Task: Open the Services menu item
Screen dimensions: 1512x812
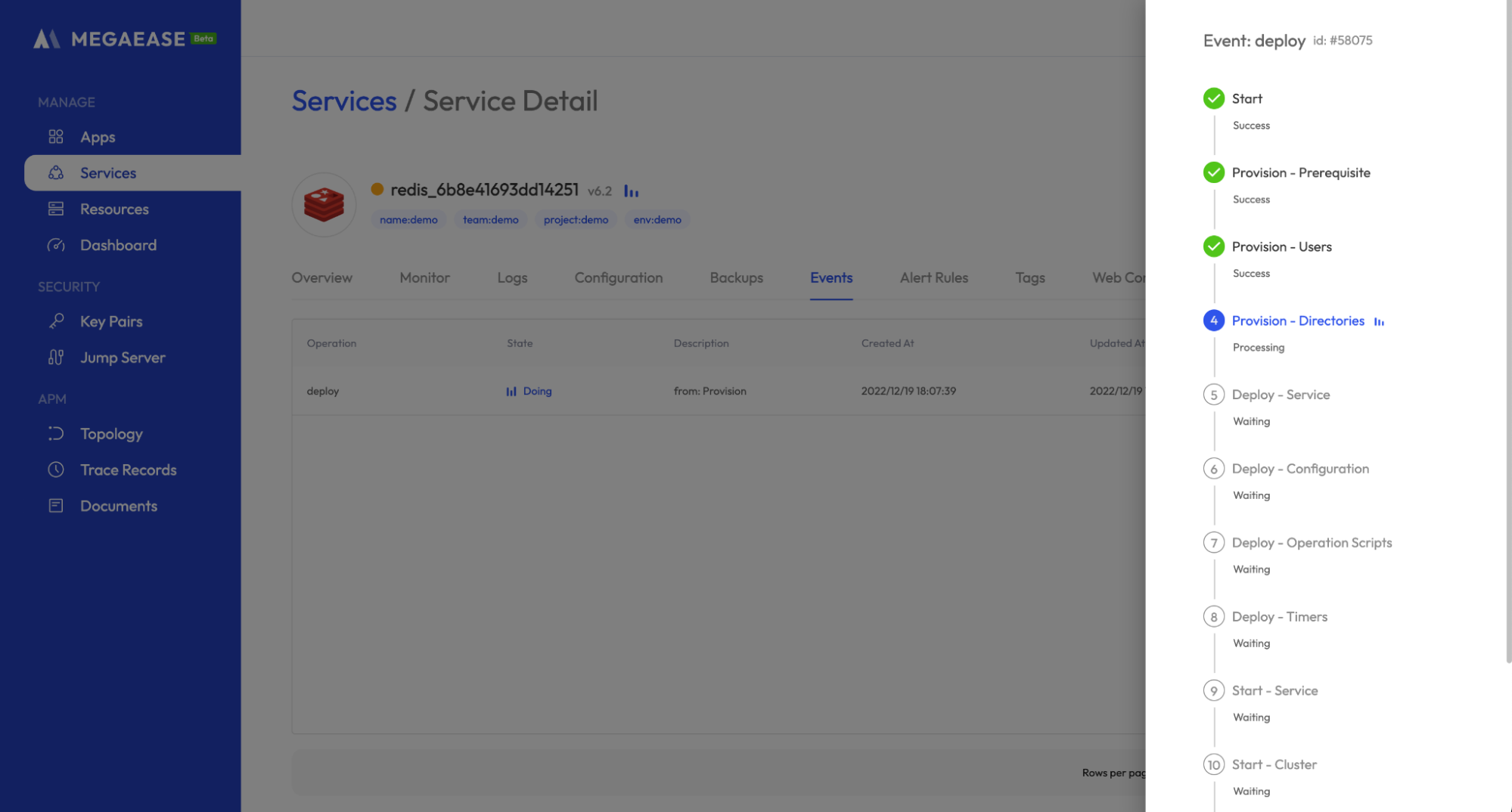Action: coord(132,173)
